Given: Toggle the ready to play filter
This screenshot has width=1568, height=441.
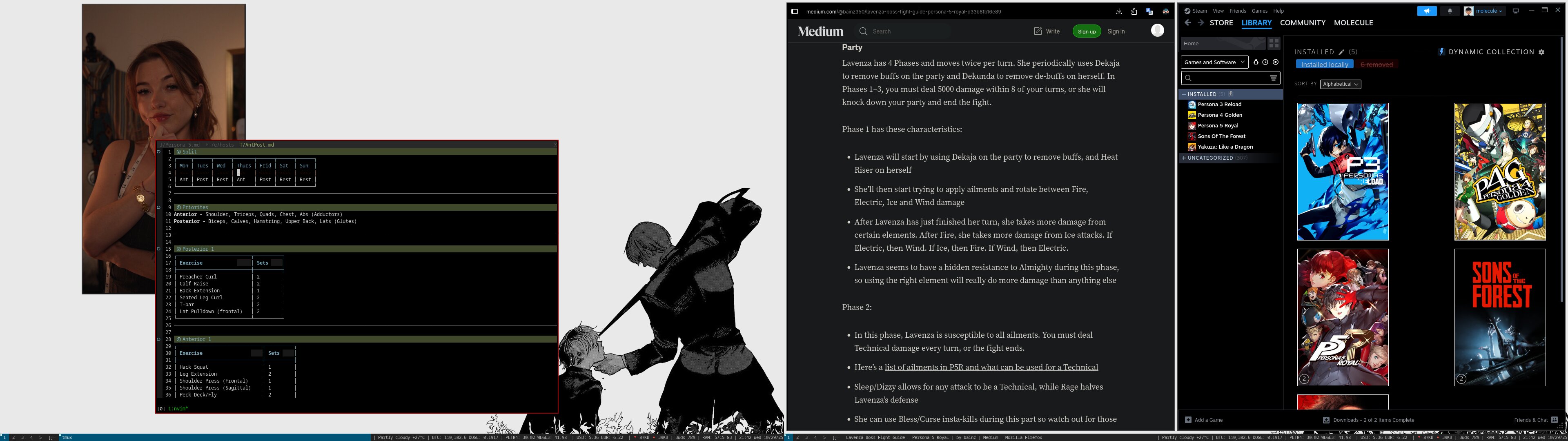Looking at the screenshot, I should point(1276,62).
